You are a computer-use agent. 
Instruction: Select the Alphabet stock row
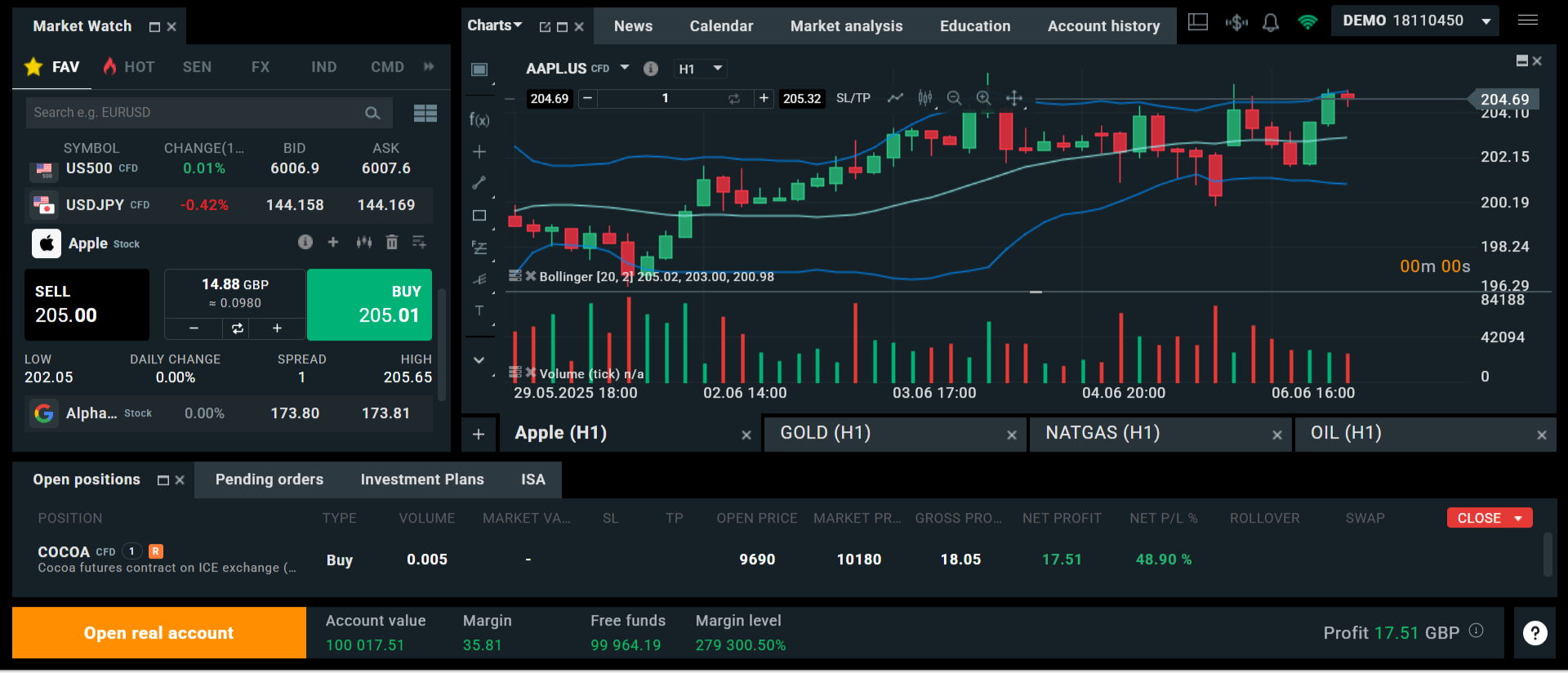230,413
